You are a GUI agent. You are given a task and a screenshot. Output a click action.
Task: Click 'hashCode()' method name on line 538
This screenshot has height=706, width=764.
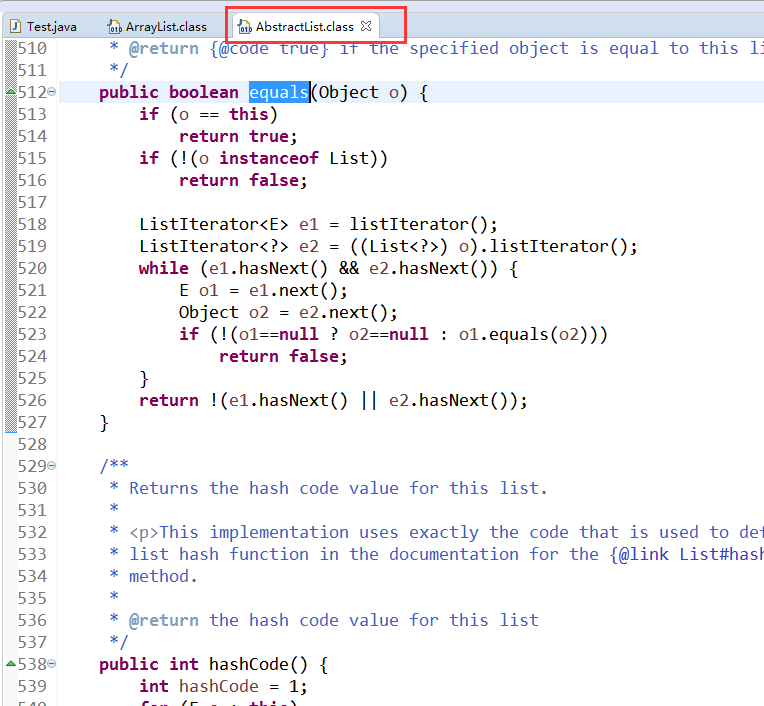(x=258, y=664)
